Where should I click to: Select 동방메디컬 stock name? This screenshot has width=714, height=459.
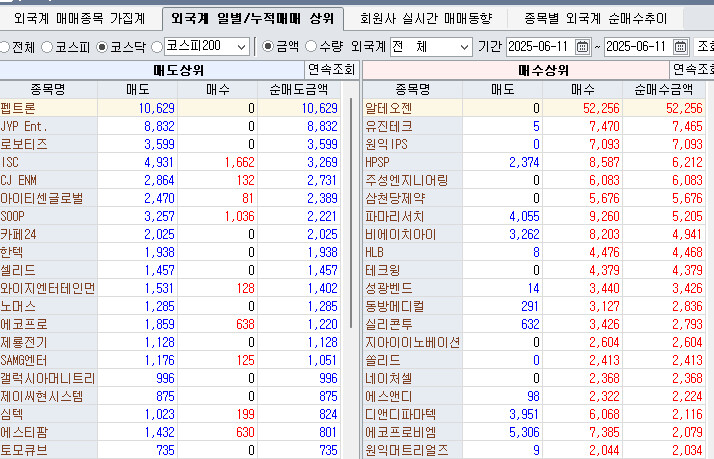pyautogui.click(x=395, y=306)
